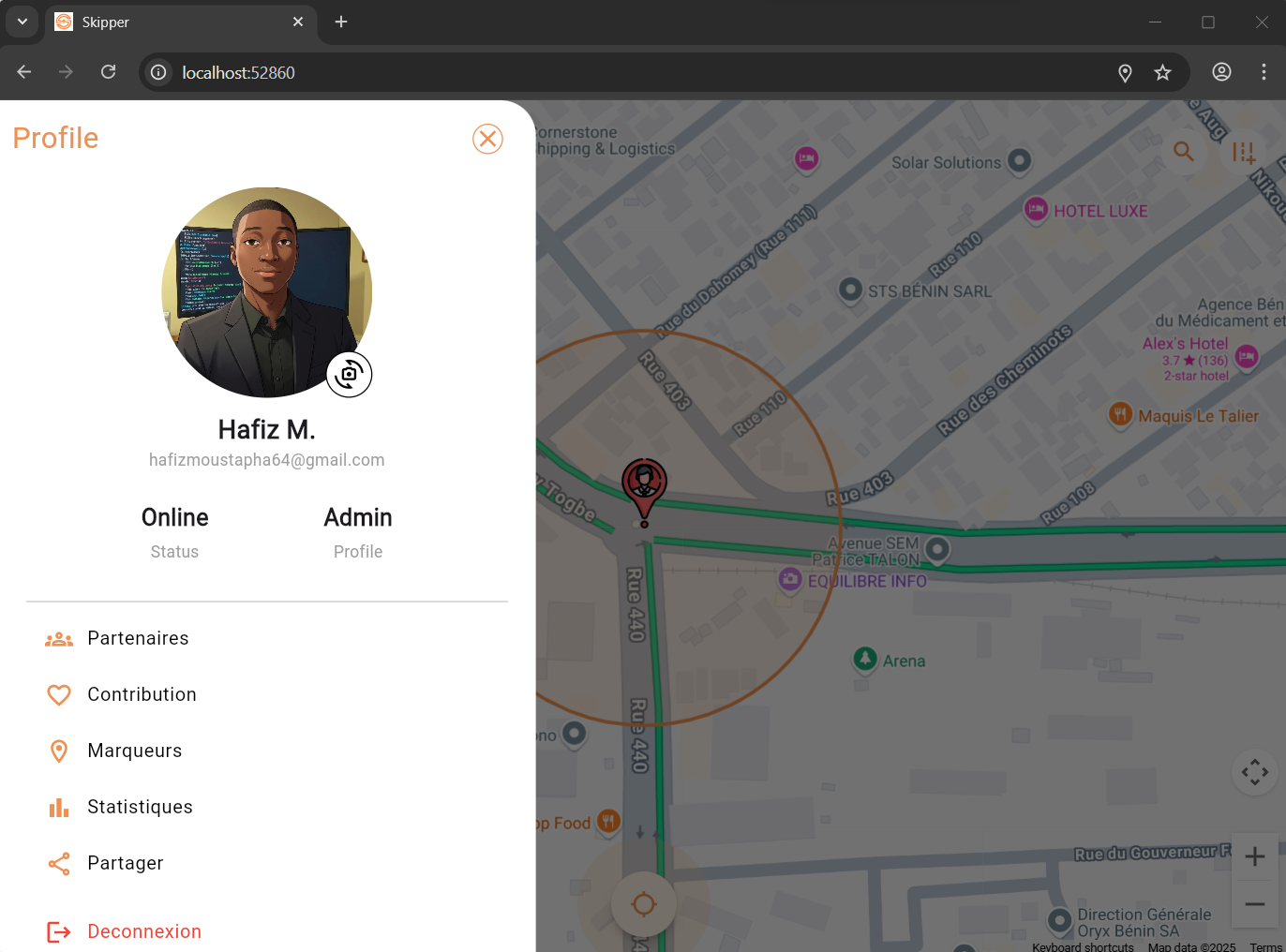
Task: Click the Contribution heart icon
Action: pos(58,694)
